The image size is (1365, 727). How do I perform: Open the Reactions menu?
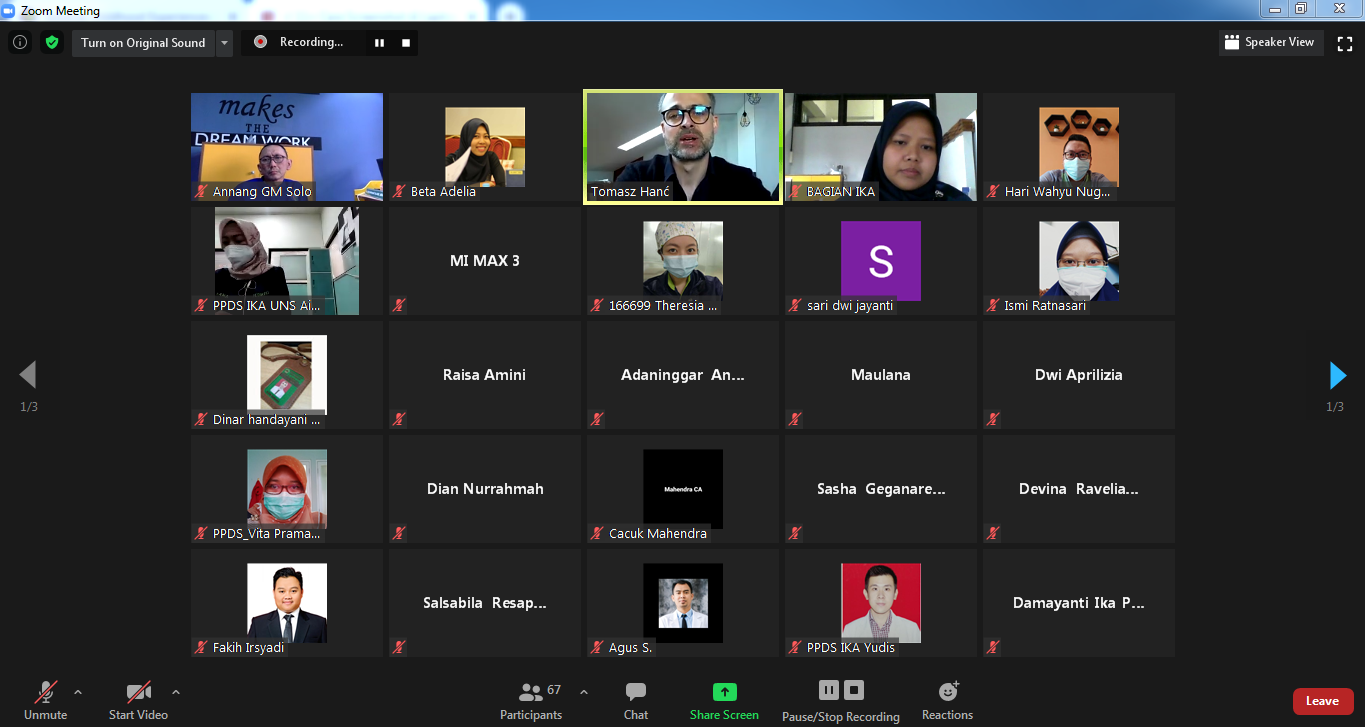tap(947, 699)
